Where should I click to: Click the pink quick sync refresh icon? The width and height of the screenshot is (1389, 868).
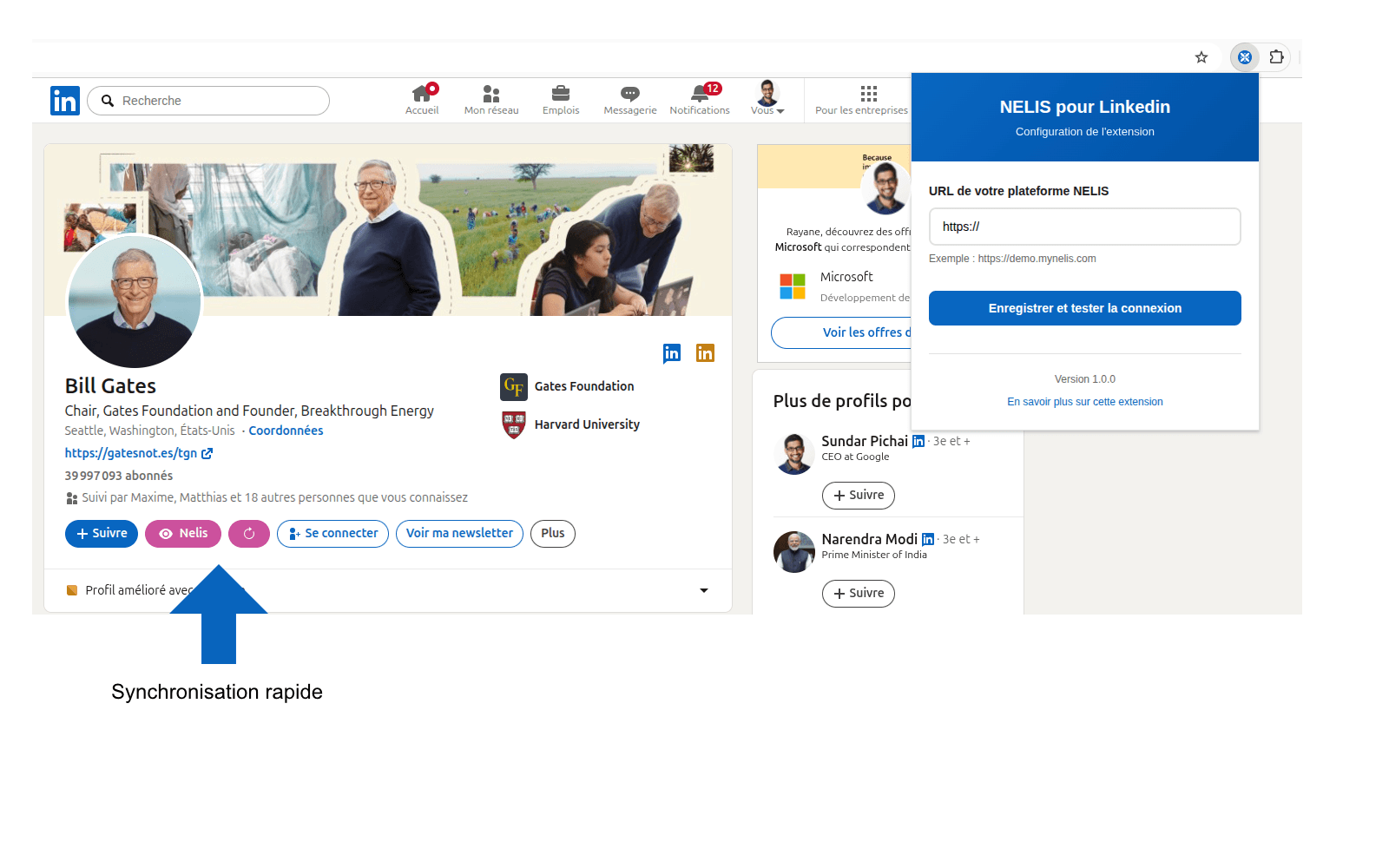pyautogui.click(x=249, y=534)
